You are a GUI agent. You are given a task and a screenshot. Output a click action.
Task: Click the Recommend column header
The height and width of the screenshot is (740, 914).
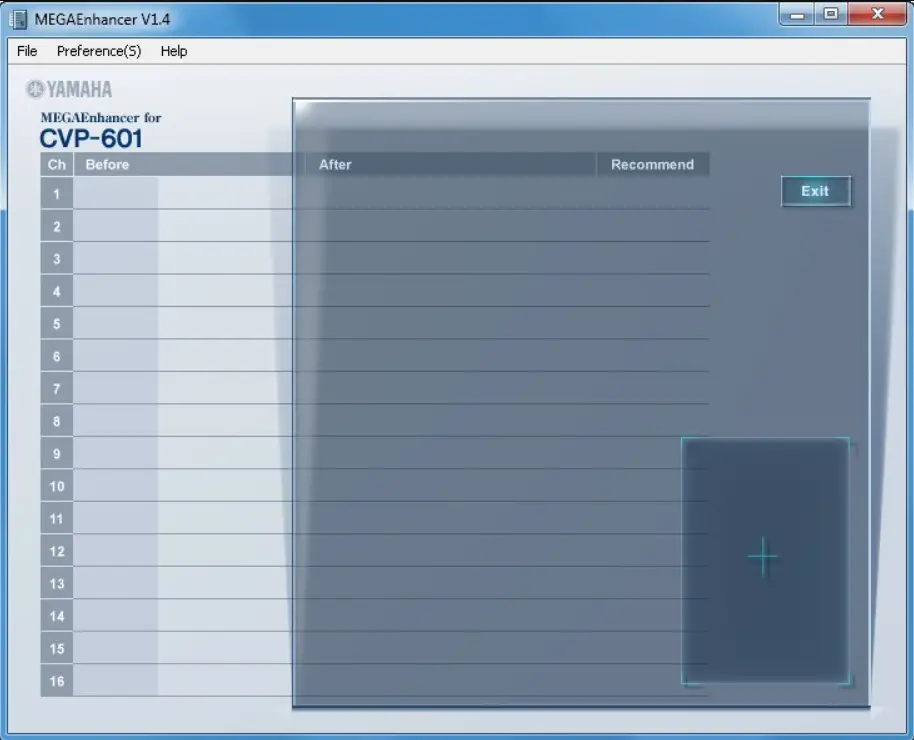(652, 164)
